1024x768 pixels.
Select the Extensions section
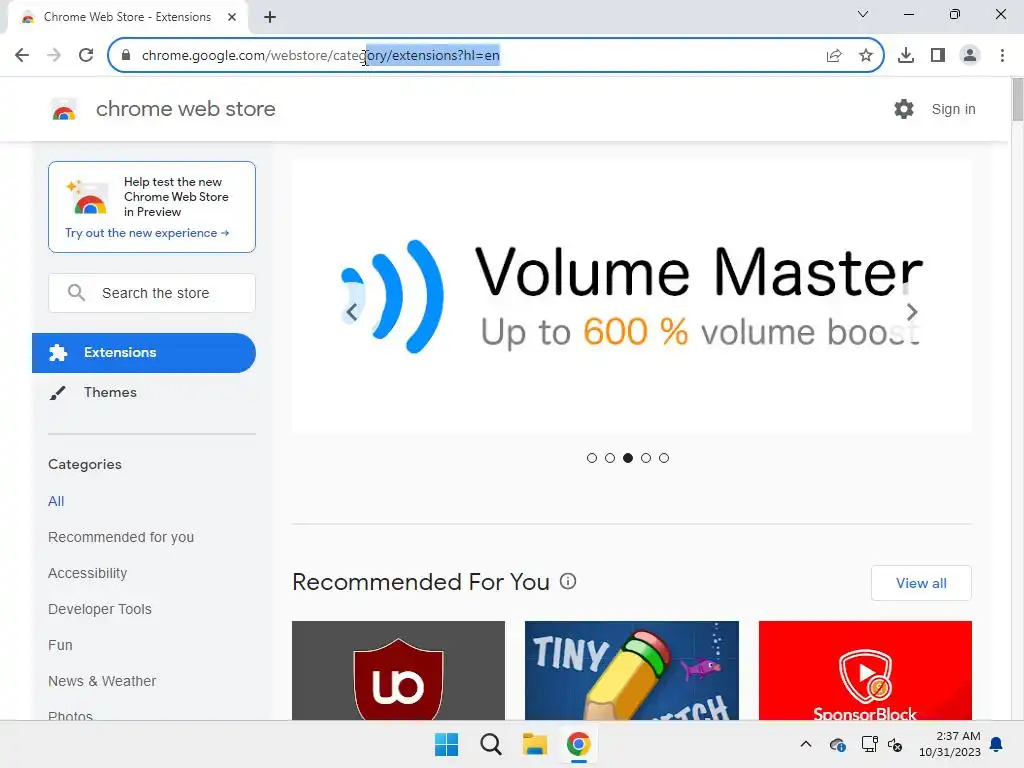tap(144, 353)
